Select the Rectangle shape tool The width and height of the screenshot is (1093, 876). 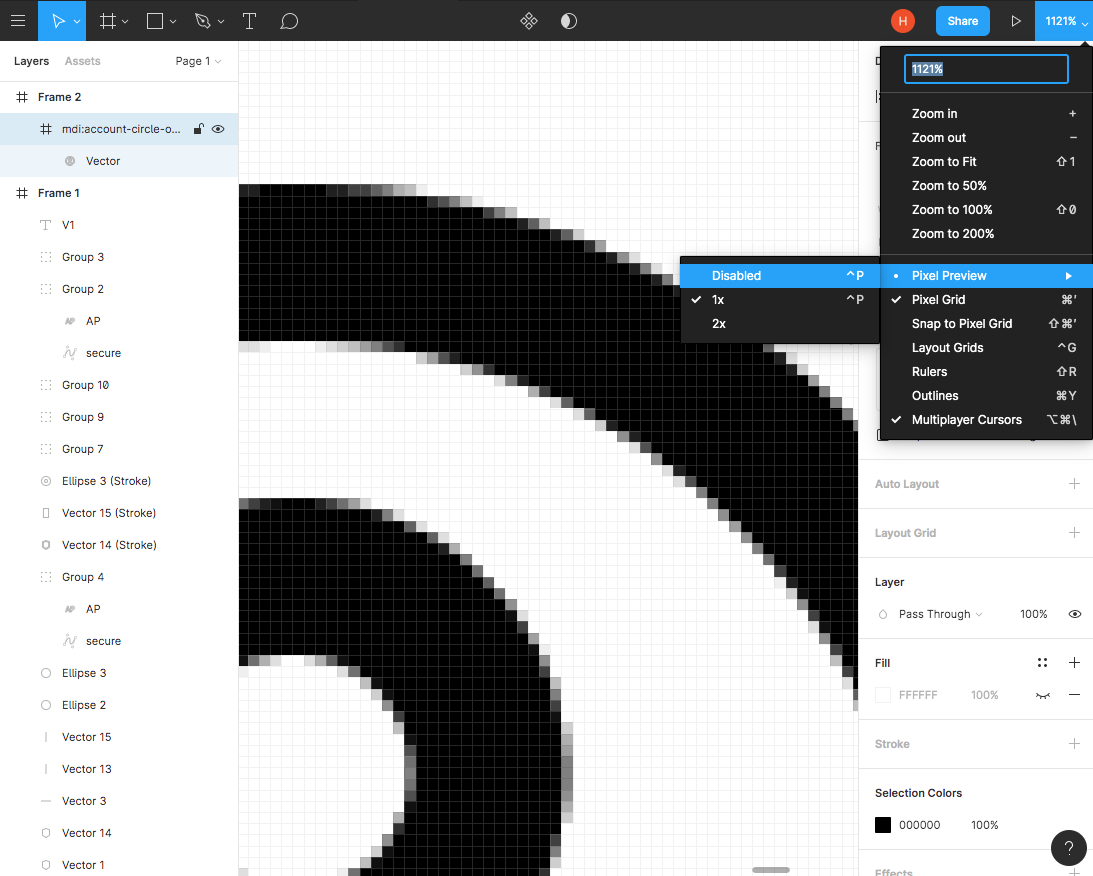[155, 20]
